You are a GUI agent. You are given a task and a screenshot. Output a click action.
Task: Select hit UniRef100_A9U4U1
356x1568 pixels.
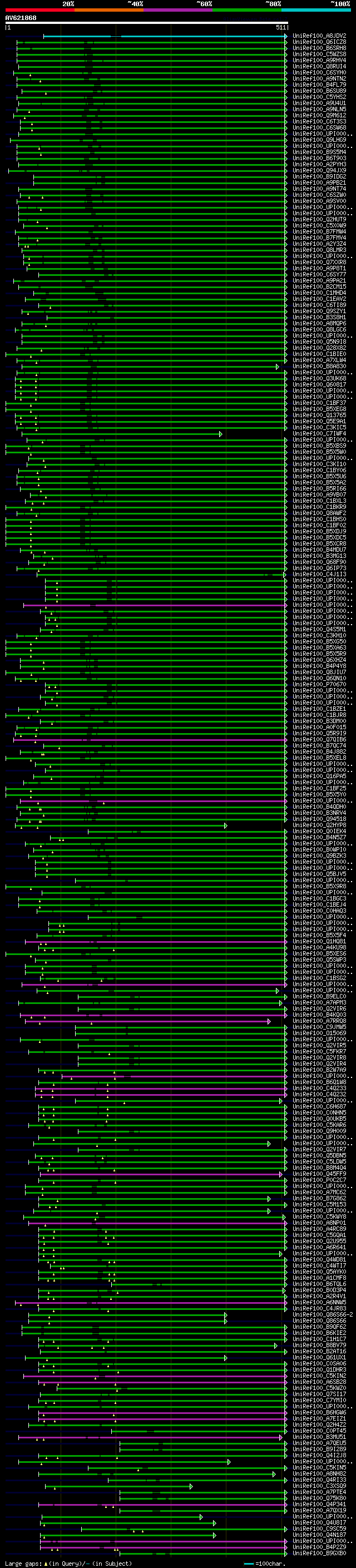[319, 103]
